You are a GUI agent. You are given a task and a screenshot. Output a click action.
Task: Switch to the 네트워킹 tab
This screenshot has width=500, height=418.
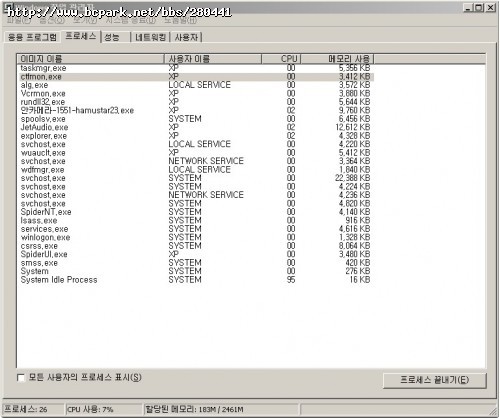pyautogui.click(x=150, y=37)
